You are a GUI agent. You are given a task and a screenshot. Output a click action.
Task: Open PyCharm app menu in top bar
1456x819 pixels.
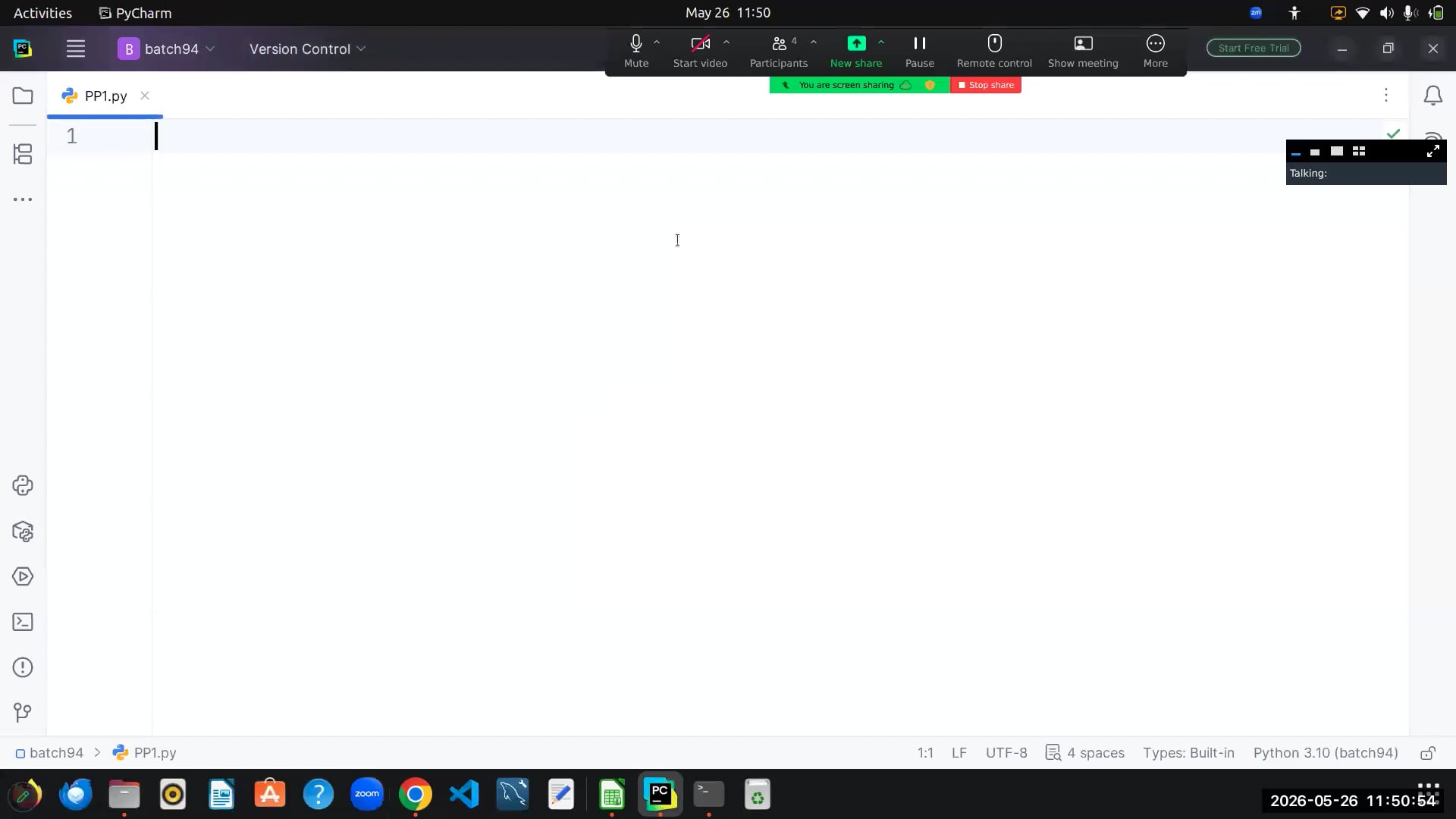click(135, 13)
